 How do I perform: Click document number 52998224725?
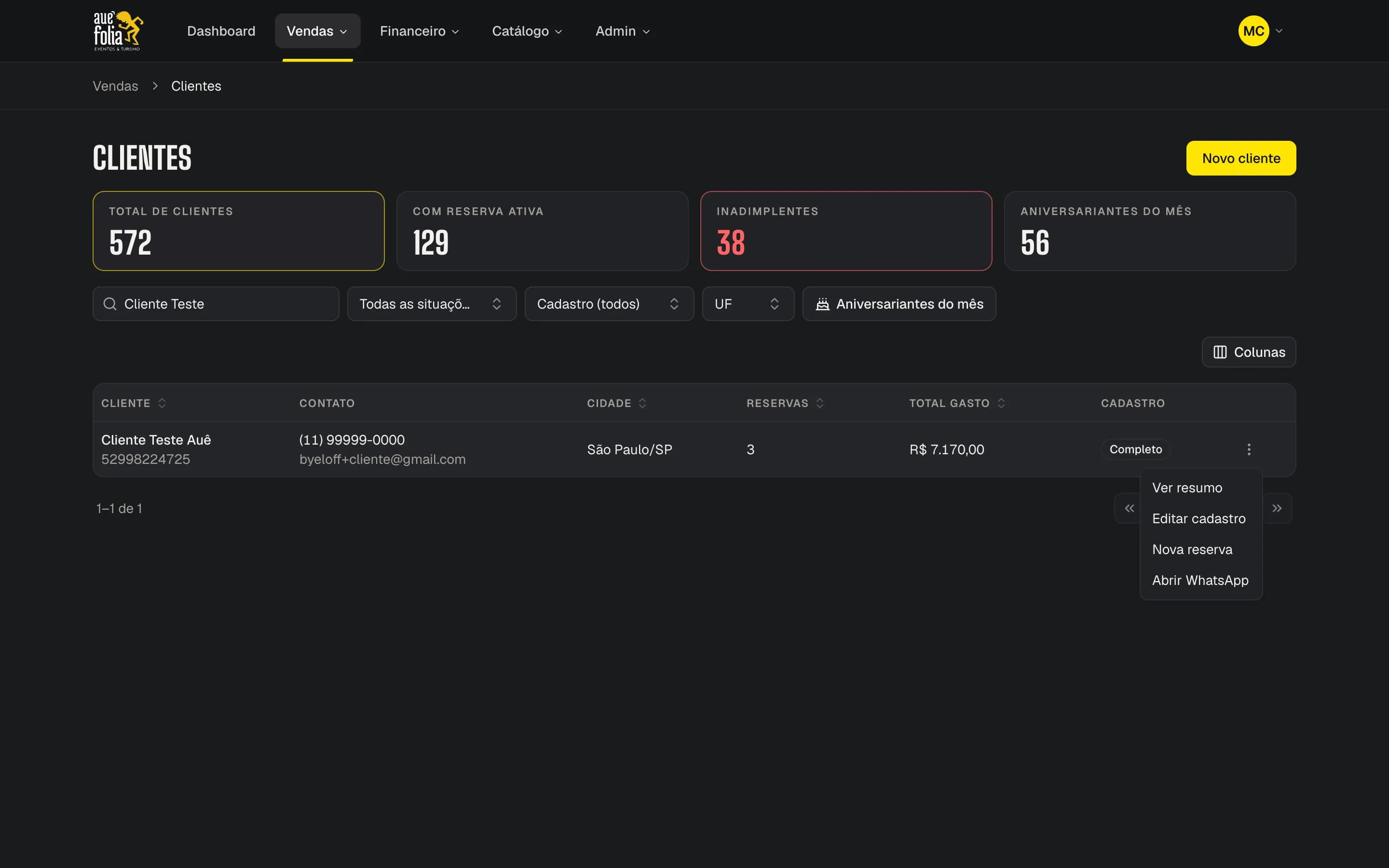pos(145,459)
